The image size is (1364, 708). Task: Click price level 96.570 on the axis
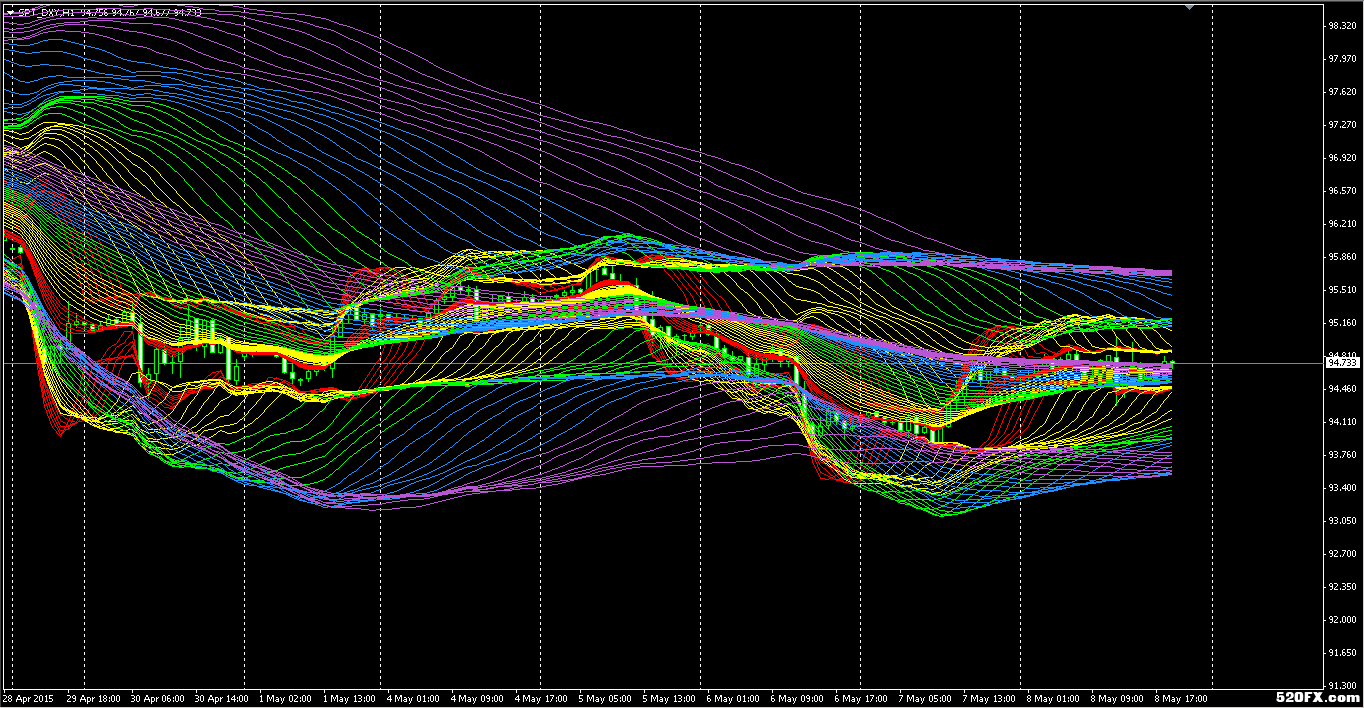coord(1343,191)
